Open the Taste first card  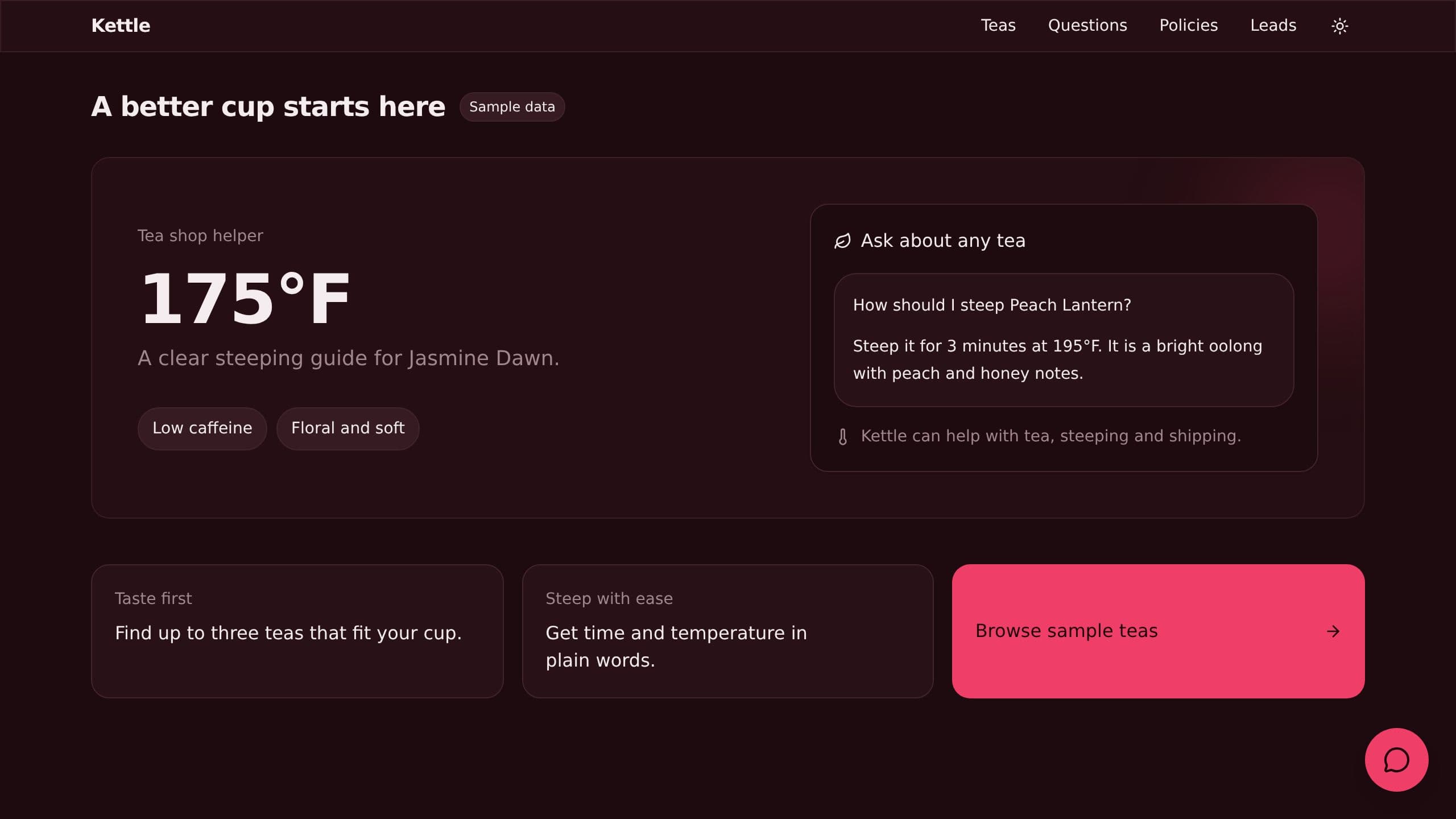[x=297, y=631]
